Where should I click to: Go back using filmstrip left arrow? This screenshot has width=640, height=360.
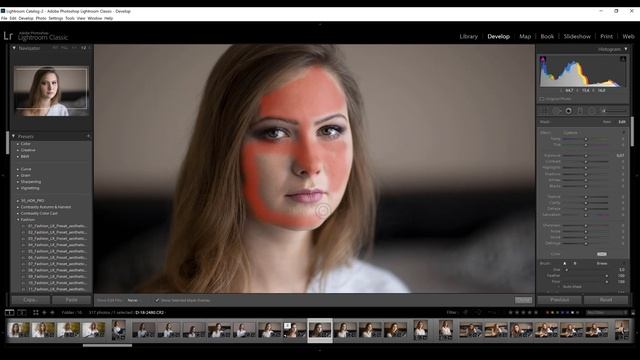coord(44,313)
